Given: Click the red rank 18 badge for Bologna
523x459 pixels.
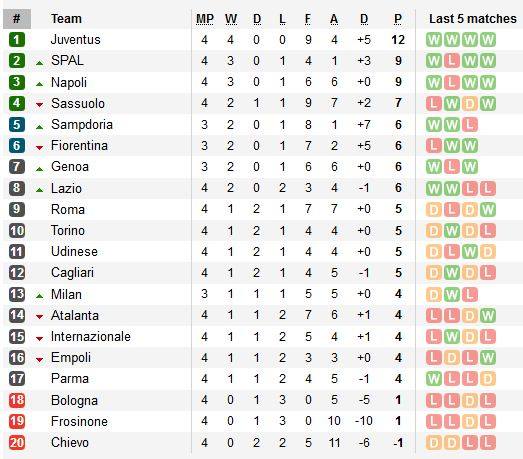Looking at the screenshot, I should (17, 400).
